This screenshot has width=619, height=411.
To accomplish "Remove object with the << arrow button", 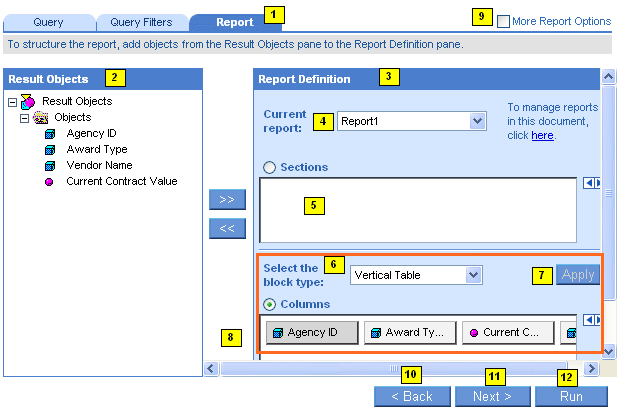I will (x=226, y=228).
